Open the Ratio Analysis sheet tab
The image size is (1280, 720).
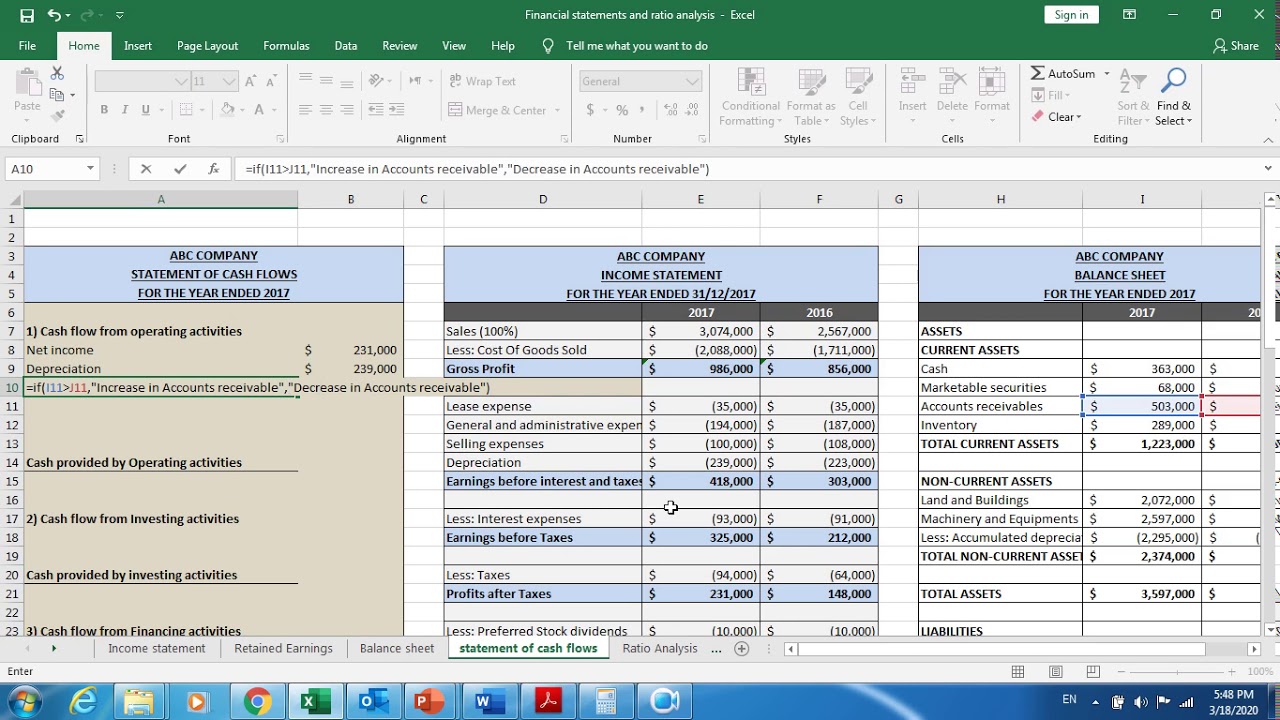[x=660, y=649]
